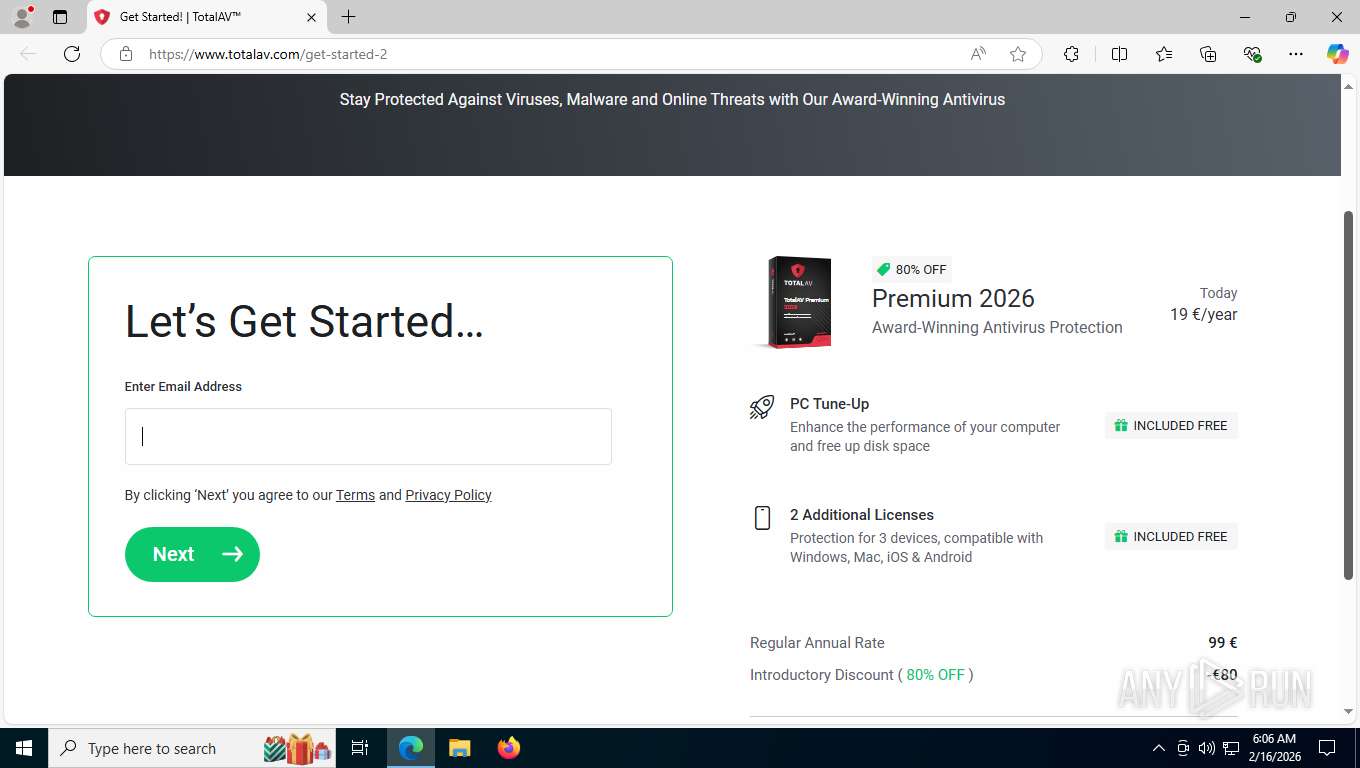This screenshot has height=768, width=1360.
Task: Click the Let's Get Started heading
Action: tap(304, 322)
